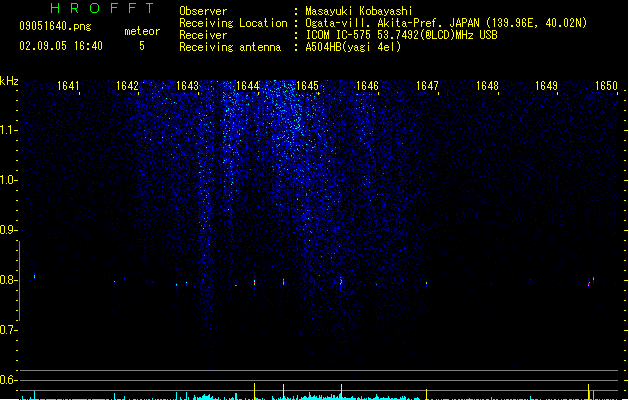Click the 1646 time axis label
This screenshot has height=400, width=629.
click(x=367, y=86)
